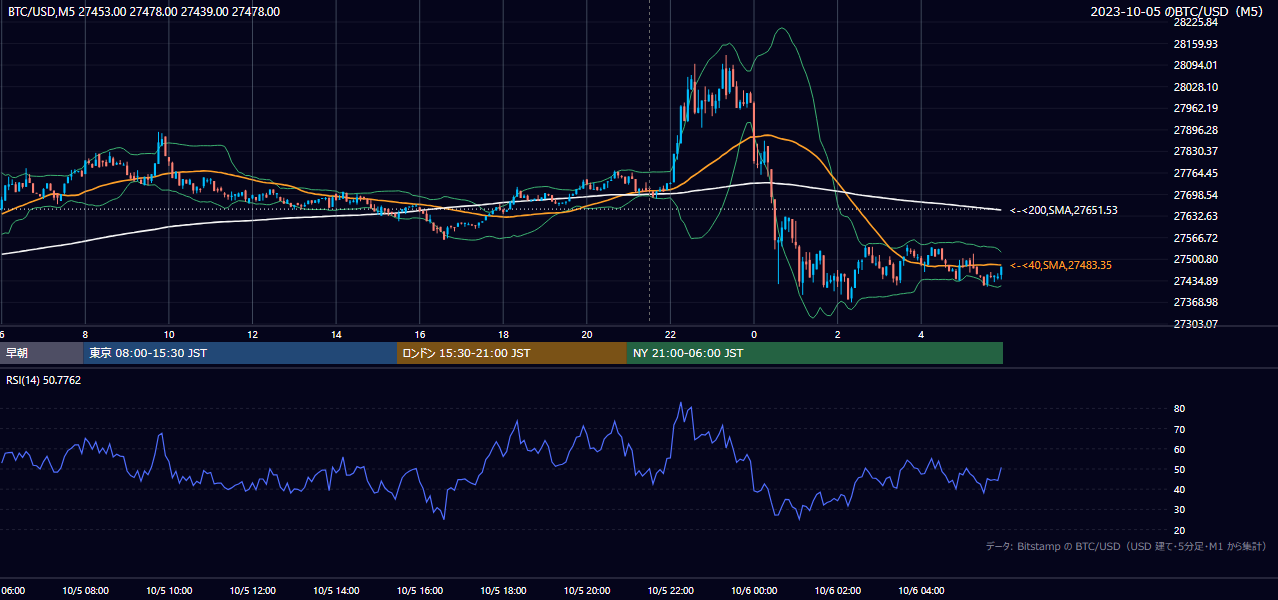1278x600 pixels.
Task: Click the 10/5 14:00 date tick
Action: [x=336, y=591]
